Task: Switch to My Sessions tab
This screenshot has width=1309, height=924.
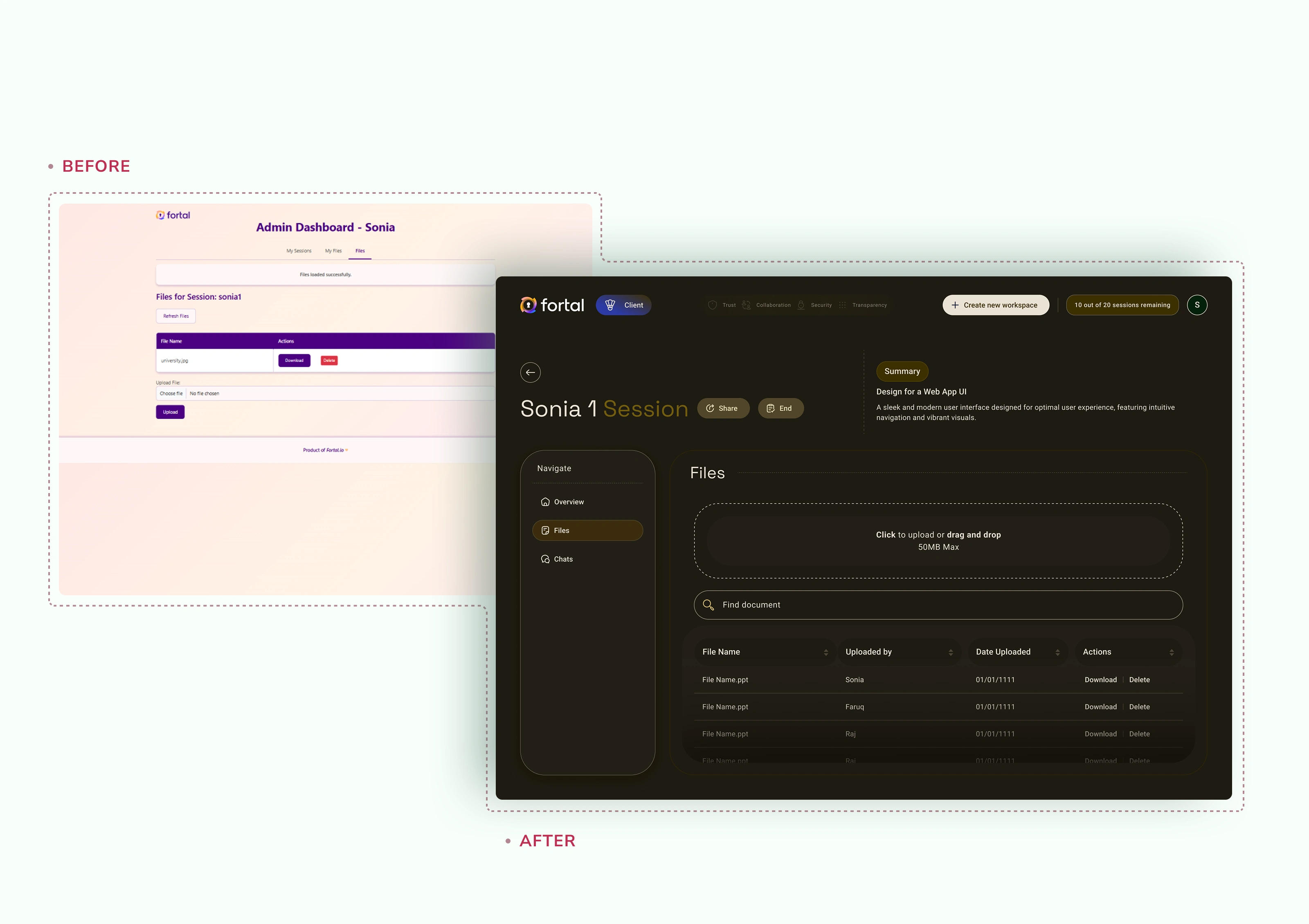Action: pyautogui.click(x=299, y=251)
